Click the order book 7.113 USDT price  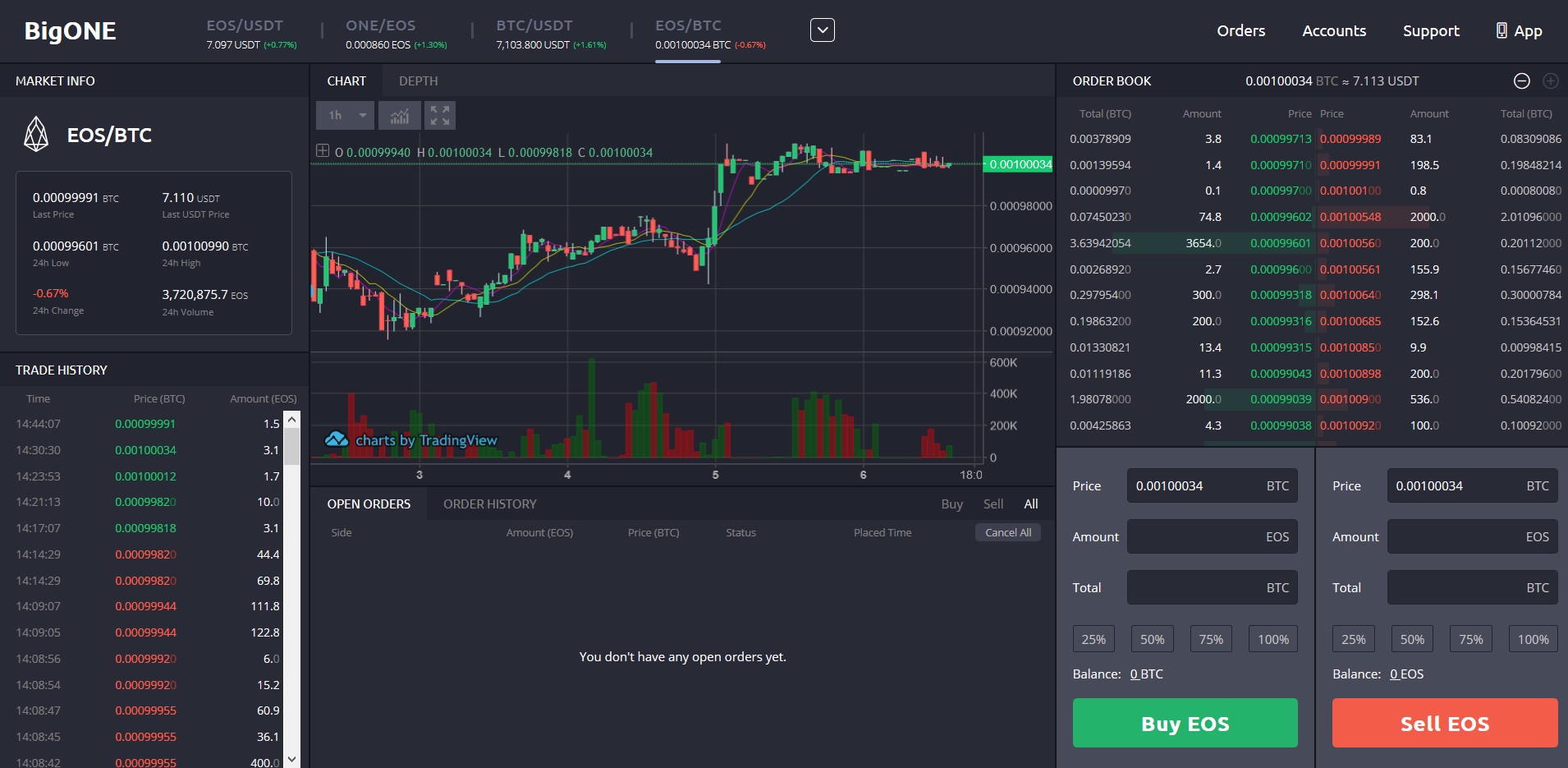1386,80
